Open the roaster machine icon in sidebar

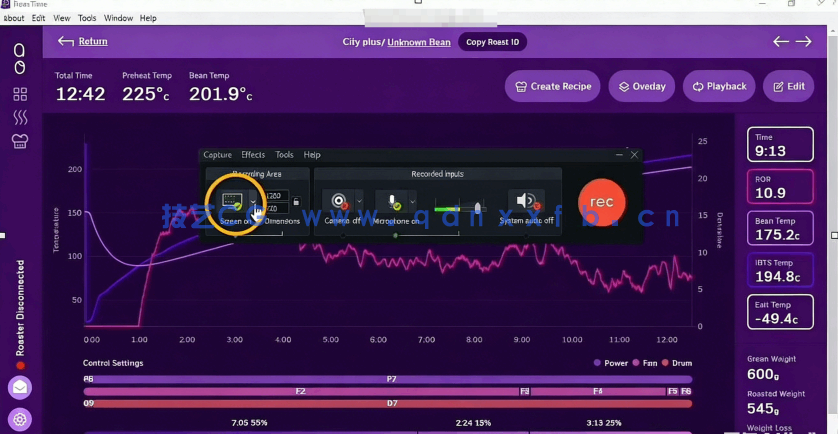tap(19, 141)
